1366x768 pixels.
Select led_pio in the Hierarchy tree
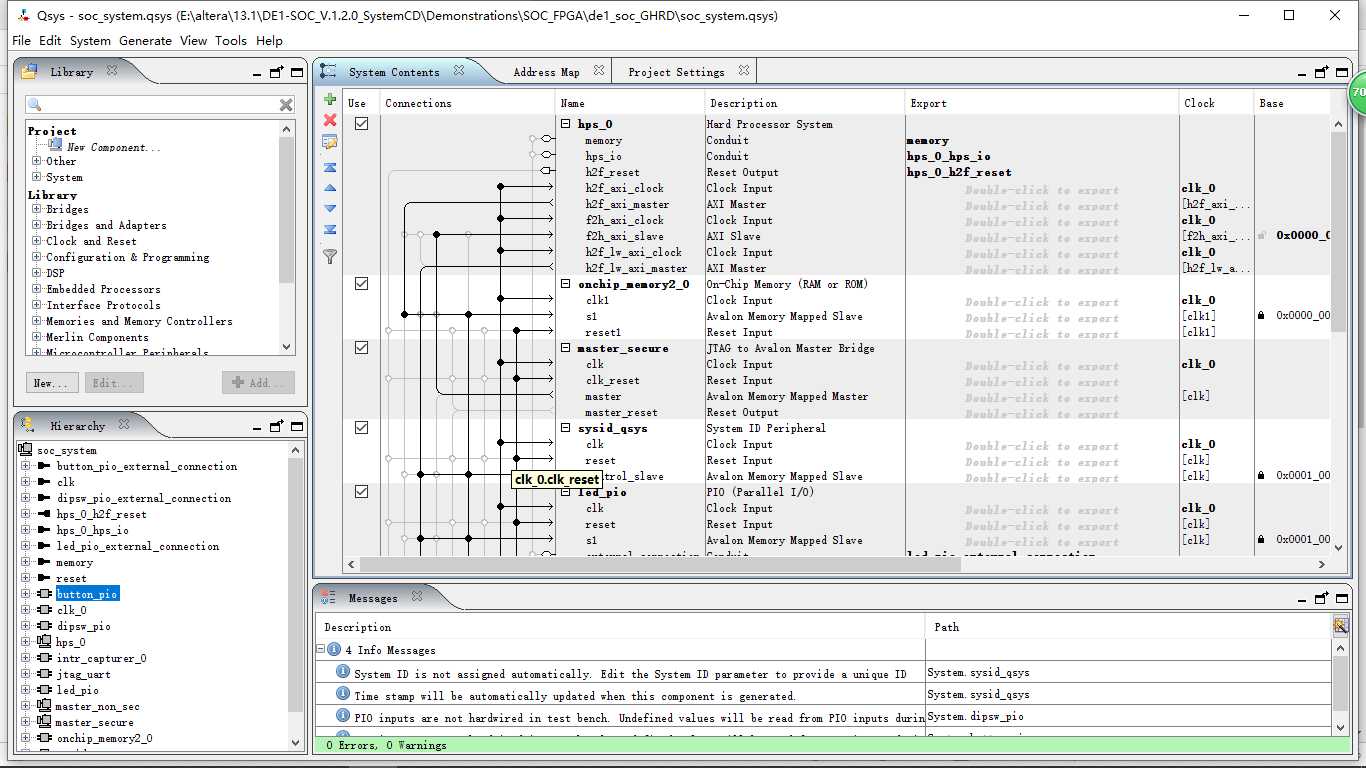point(77,690)
